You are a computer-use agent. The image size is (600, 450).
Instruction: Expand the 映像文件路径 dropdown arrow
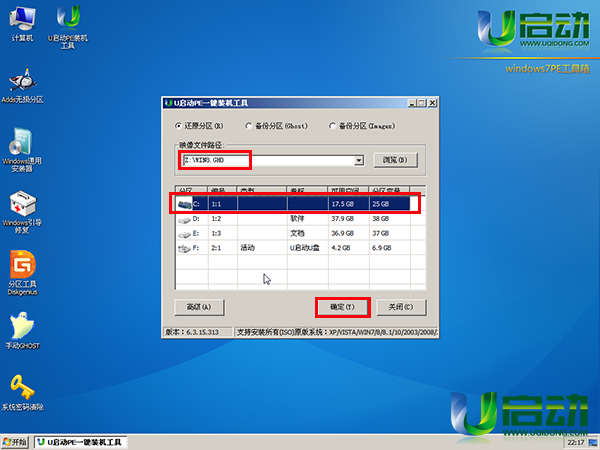(x=359, y=160)
